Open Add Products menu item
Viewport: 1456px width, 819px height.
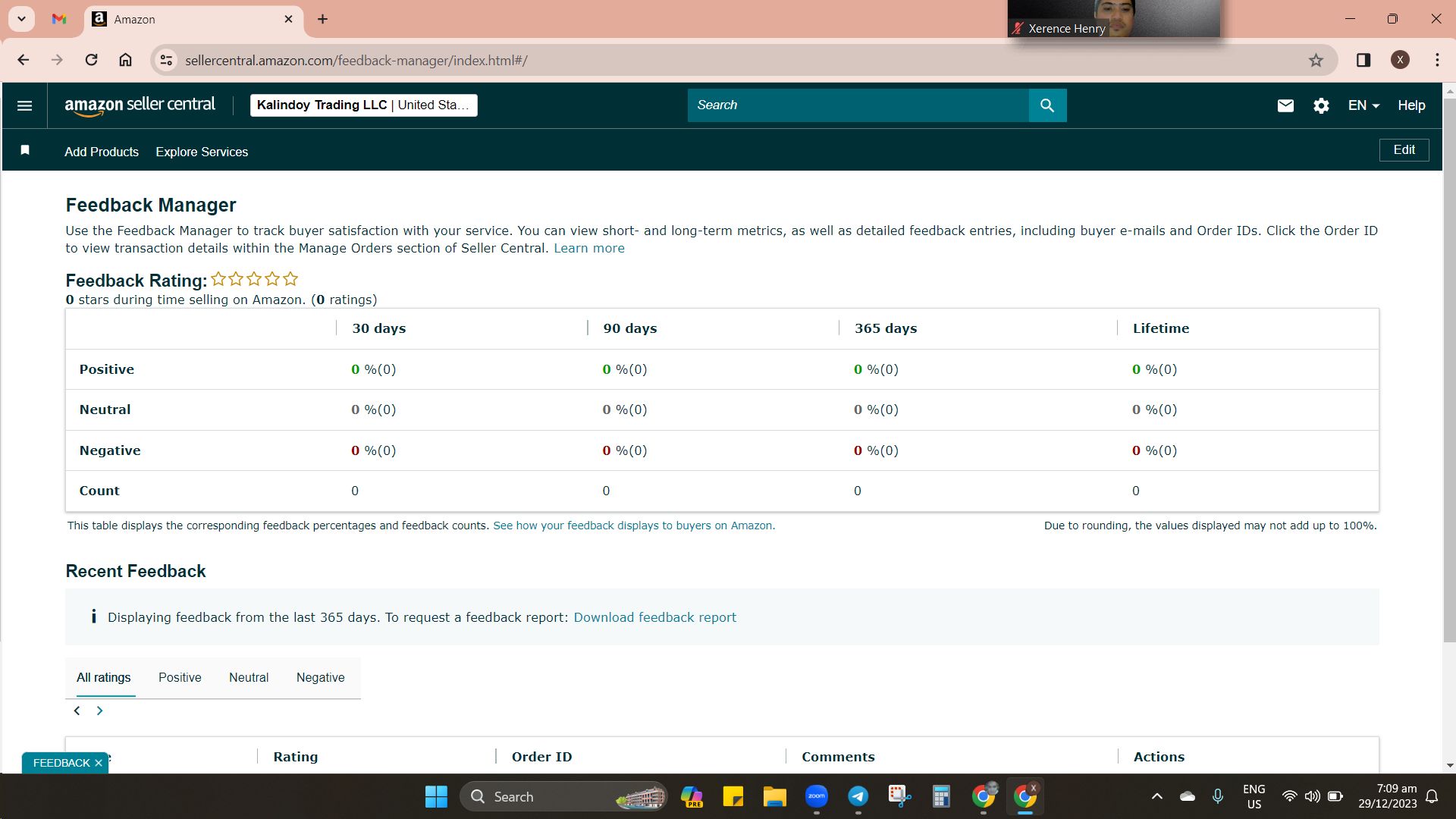102,152
